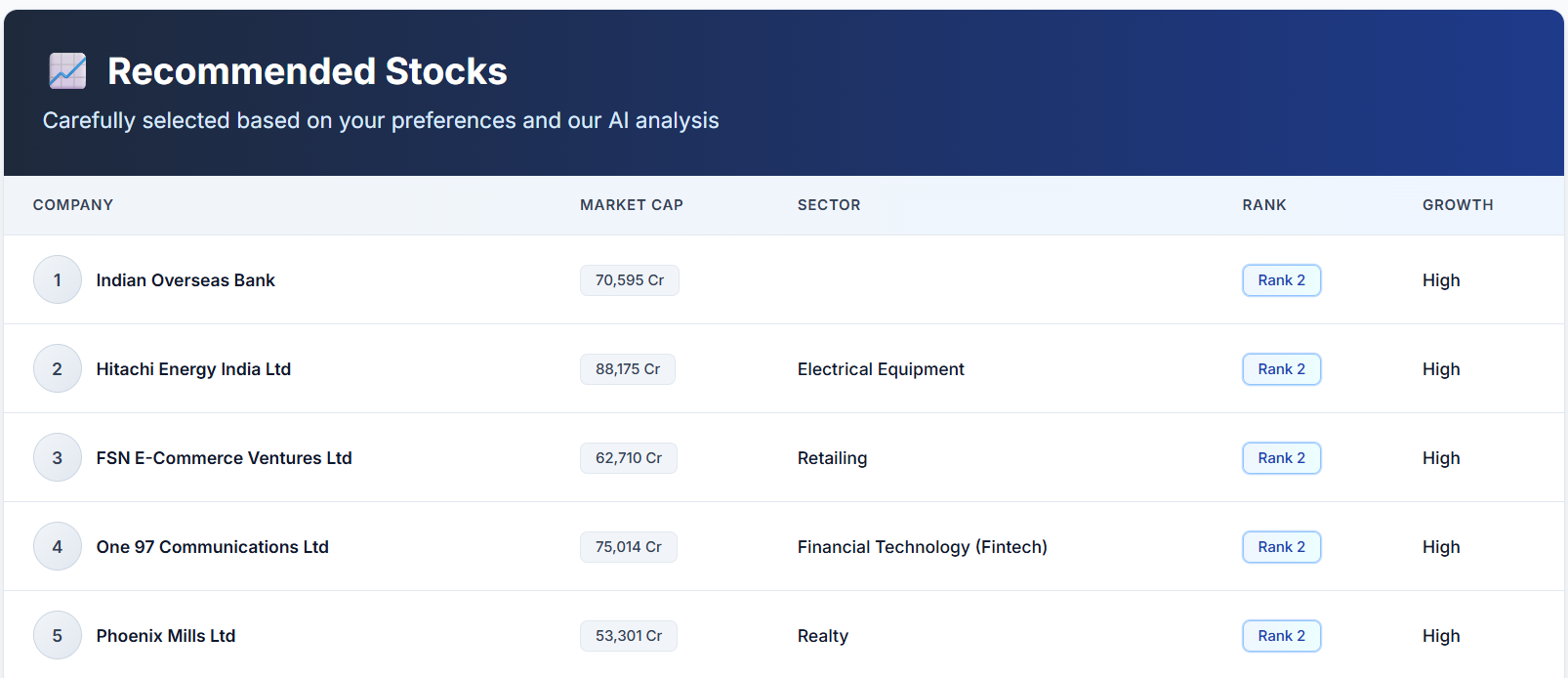Click the Electrical Equipment sector cell

point(881,369)
